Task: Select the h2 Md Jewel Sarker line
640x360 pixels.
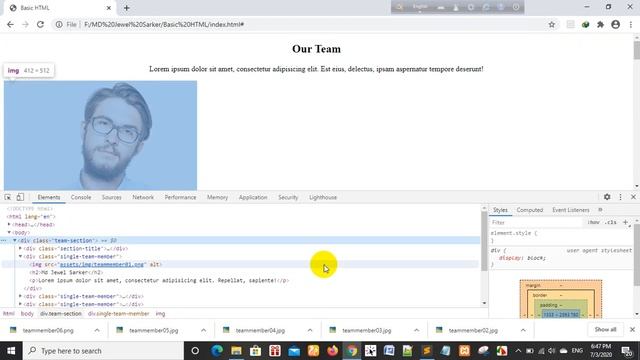Action: [x=66, y=272]
